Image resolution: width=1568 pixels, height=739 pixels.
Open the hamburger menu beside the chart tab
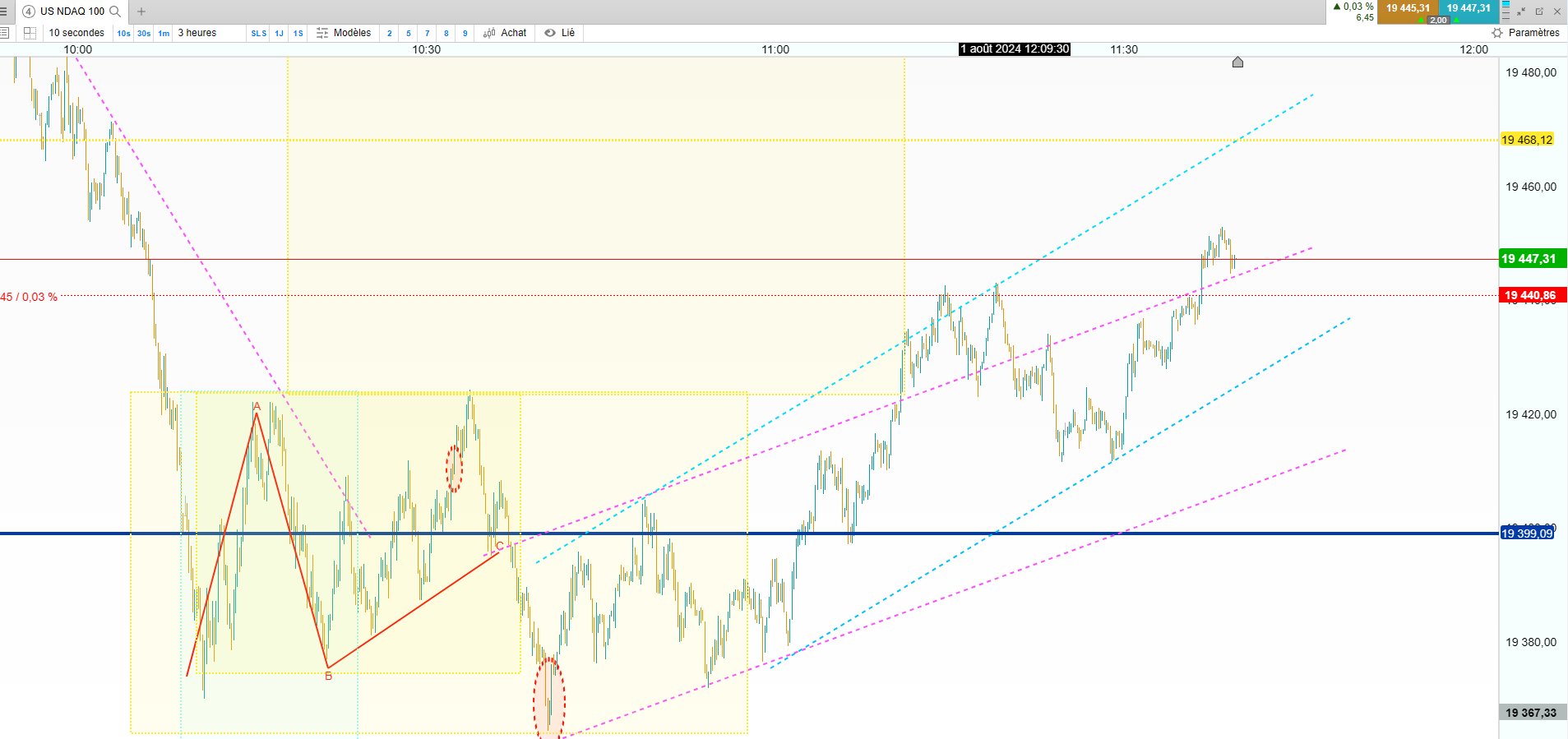[4, 12]
